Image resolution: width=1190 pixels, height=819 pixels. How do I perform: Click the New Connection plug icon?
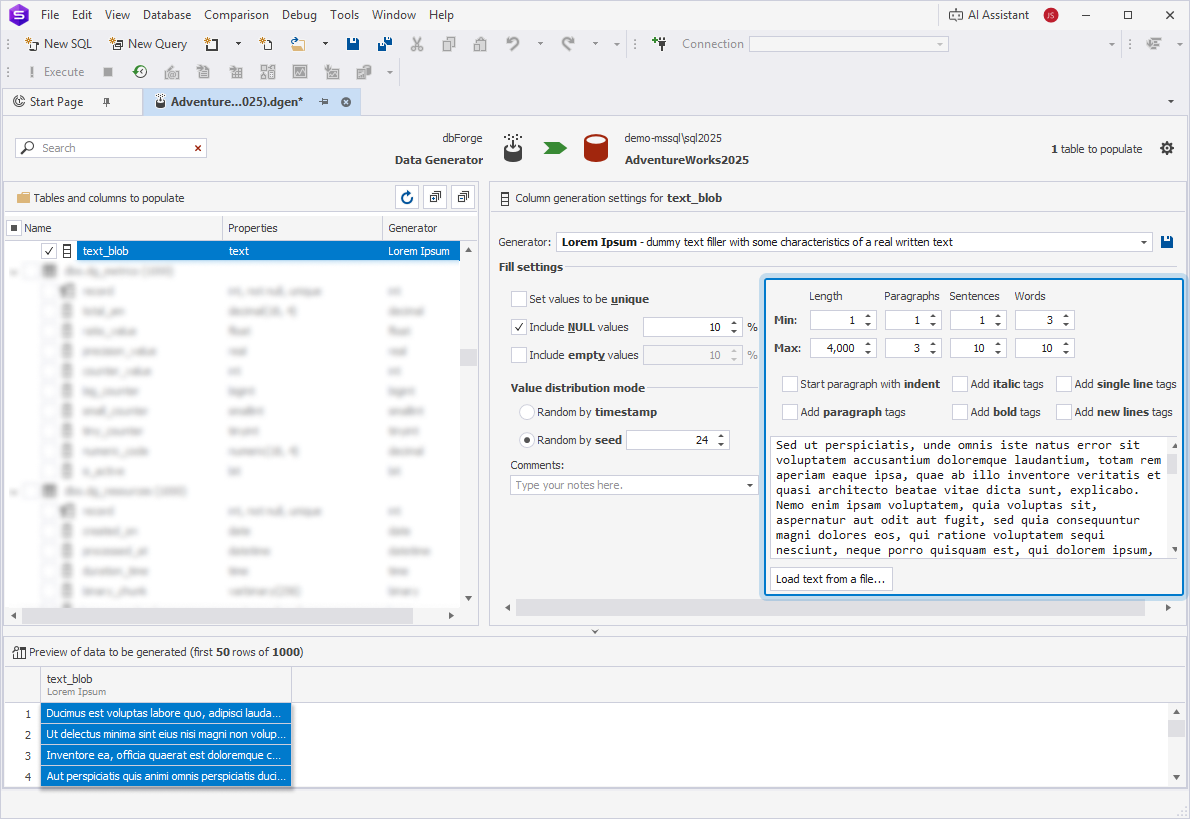[x=660, y=44]
